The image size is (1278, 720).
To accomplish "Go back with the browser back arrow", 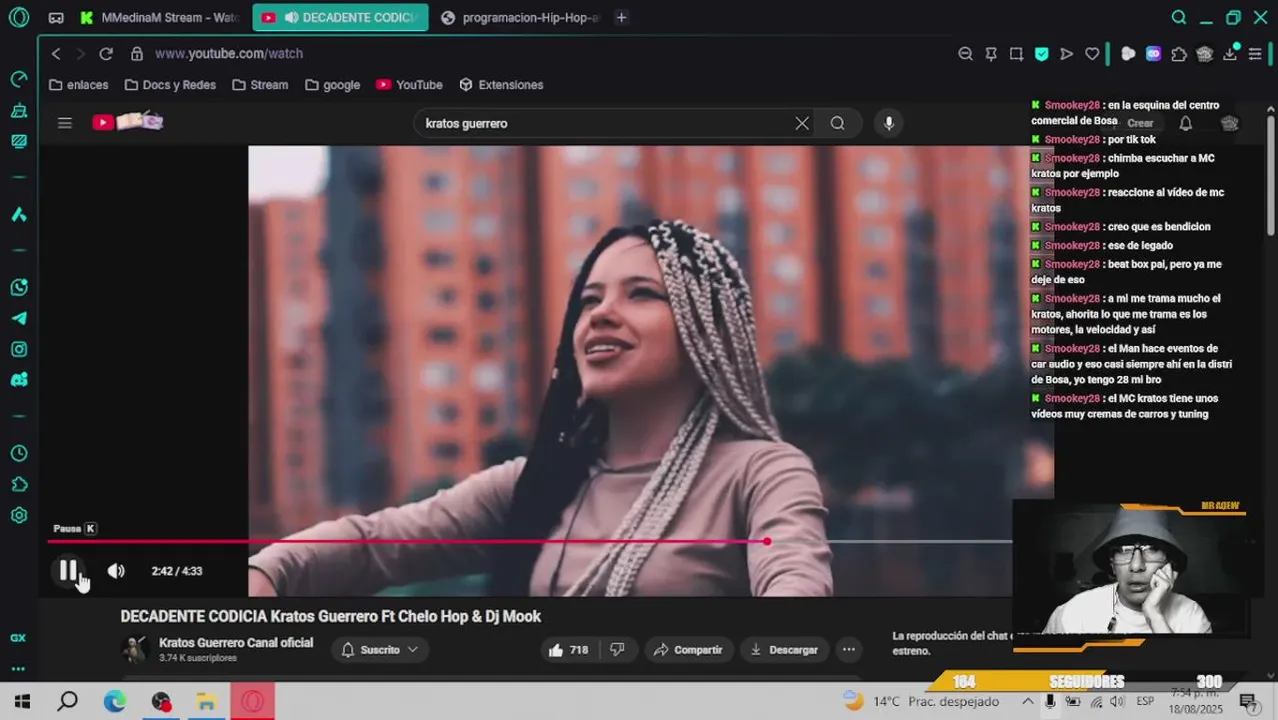I will click(56, 54).
